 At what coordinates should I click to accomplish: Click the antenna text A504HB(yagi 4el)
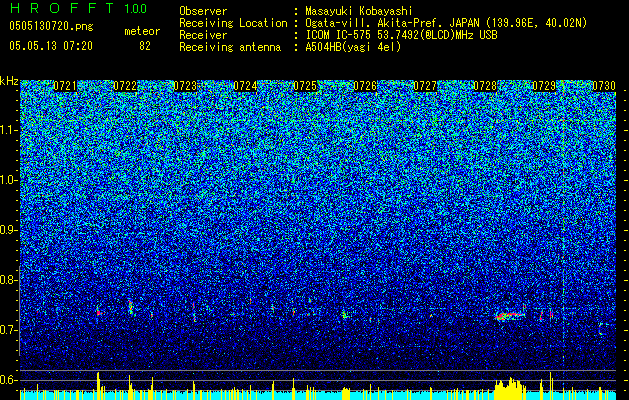(353, 47)
